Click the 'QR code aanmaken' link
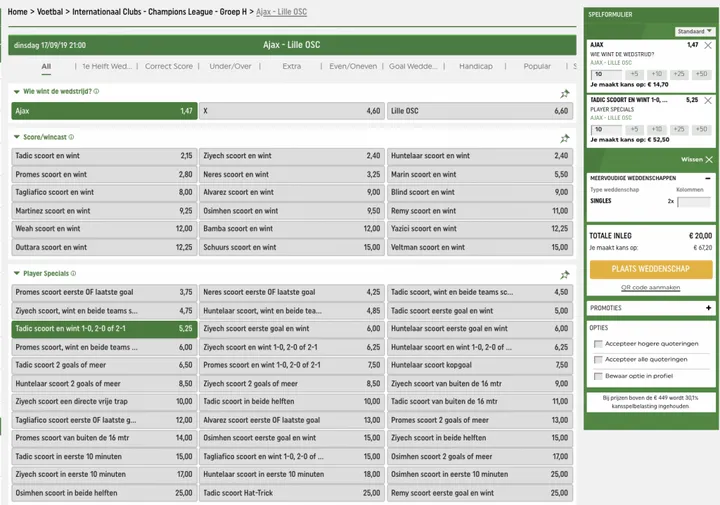Viewport: 720px width, 505px height. coord(650,287)
